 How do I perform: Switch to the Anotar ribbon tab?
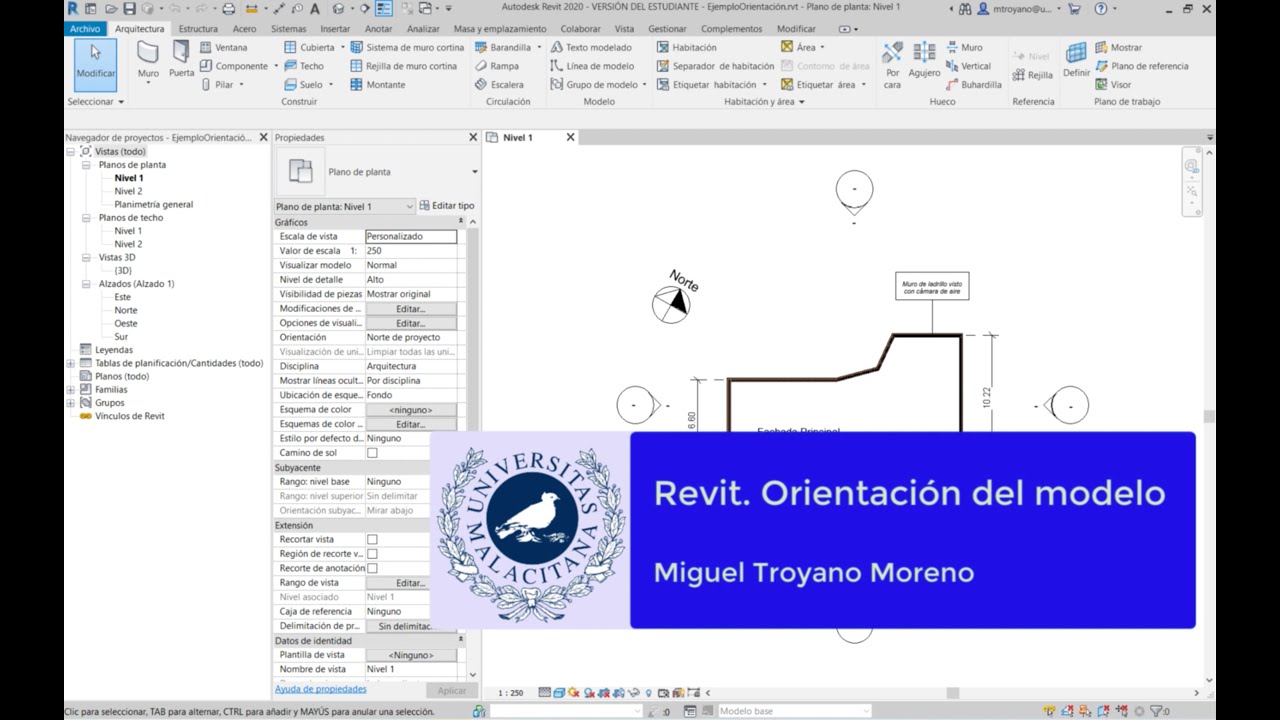379,29
